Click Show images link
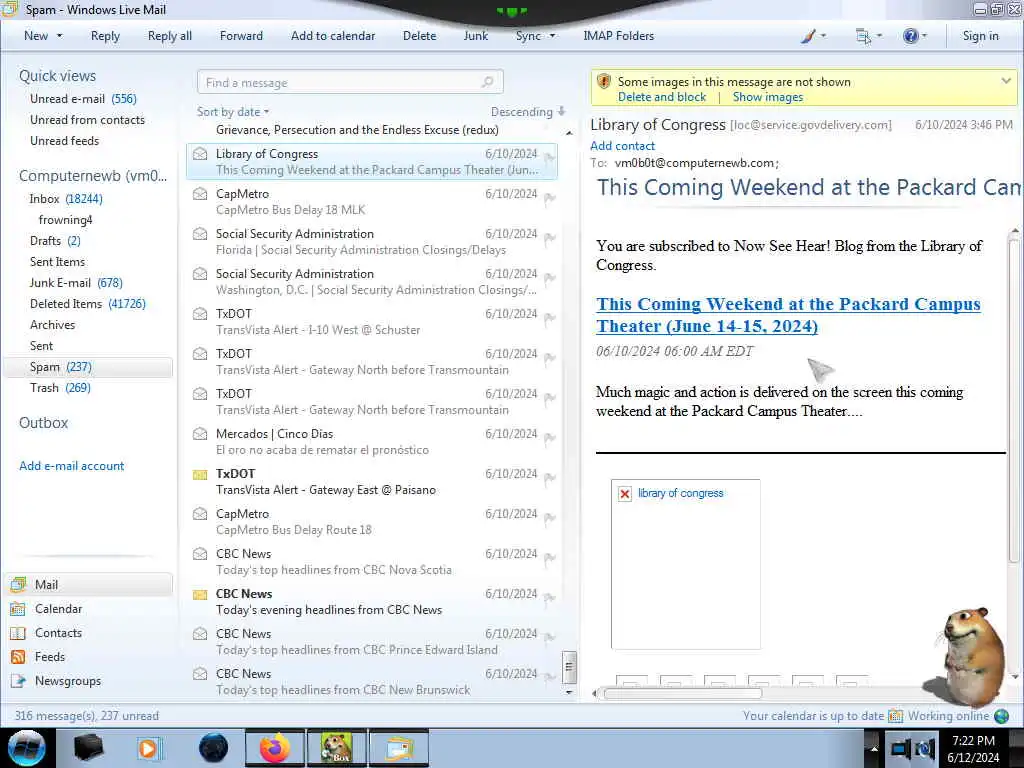This screenshot has width=1024, height=768. (767, 97)
